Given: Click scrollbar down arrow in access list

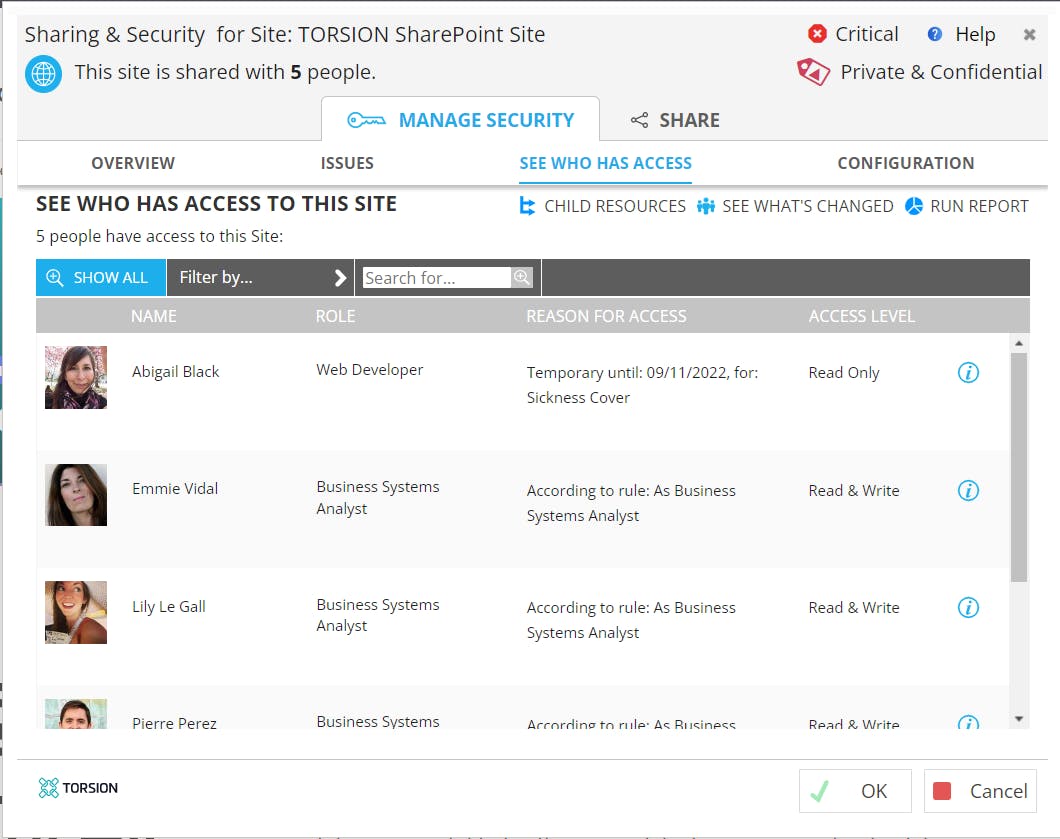Looking at the screenshot, I should pos(1019,718).
